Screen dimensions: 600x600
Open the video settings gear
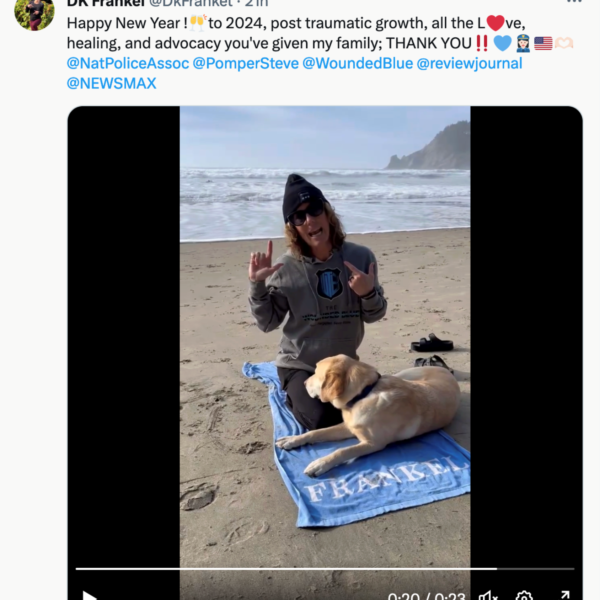(x=524, y=596)
